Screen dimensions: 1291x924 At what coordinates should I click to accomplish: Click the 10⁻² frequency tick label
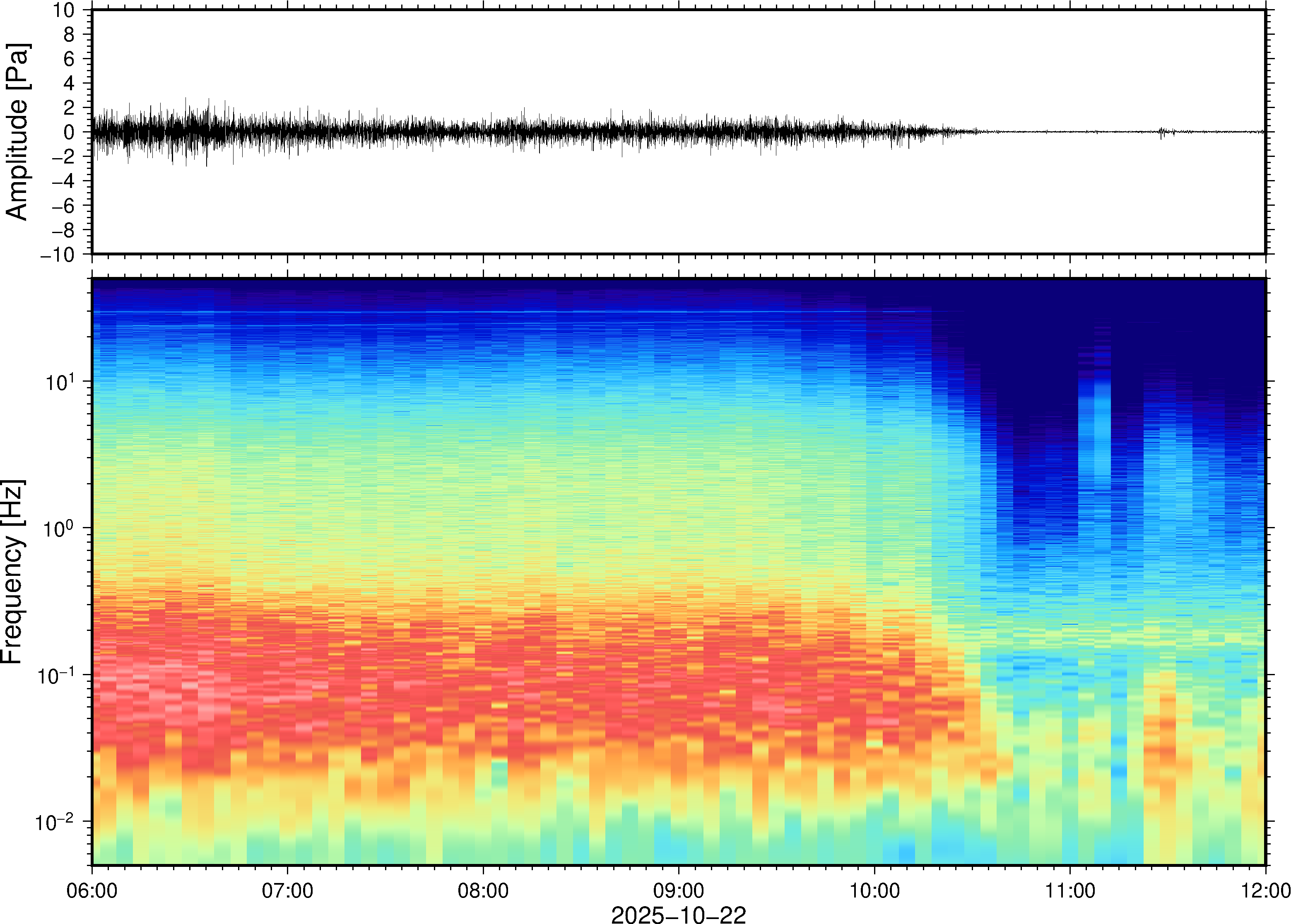[x=55, y=822]
